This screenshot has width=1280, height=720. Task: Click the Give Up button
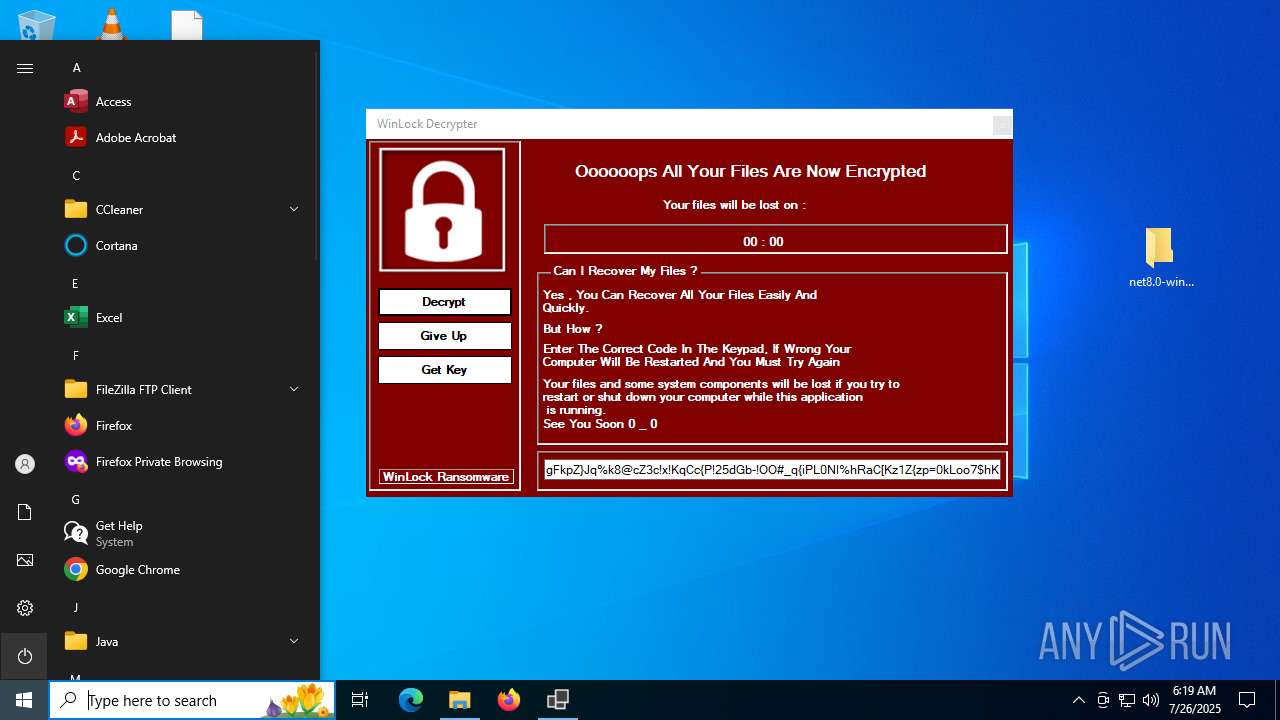pyautogui.click(x=444, y=336)
